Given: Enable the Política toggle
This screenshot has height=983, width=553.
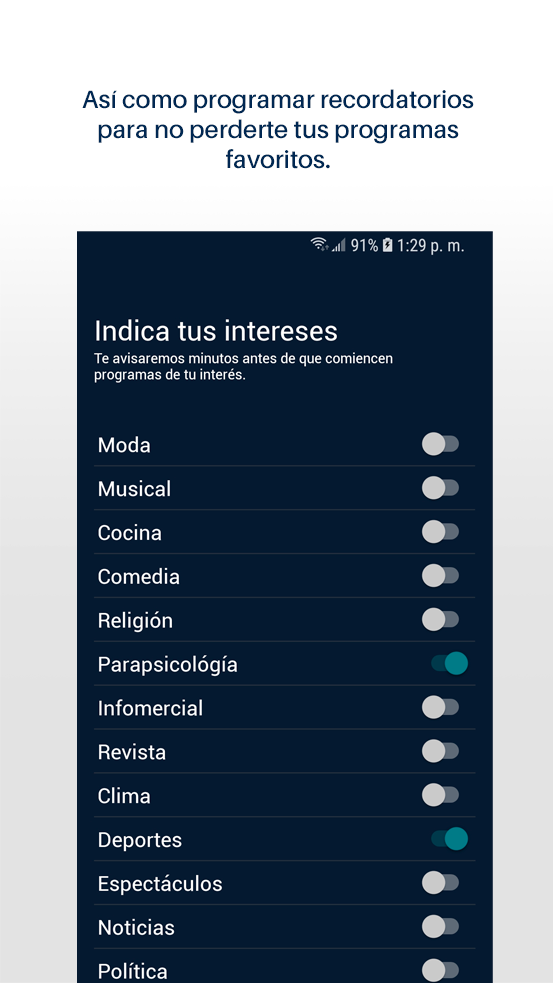Looking at the screenshot, I should click(440, 970).
